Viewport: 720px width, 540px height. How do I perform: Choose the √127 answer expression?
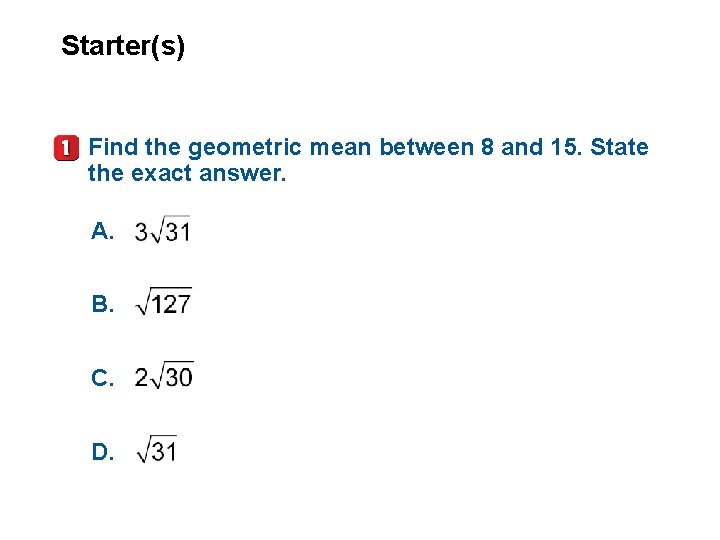163,302
